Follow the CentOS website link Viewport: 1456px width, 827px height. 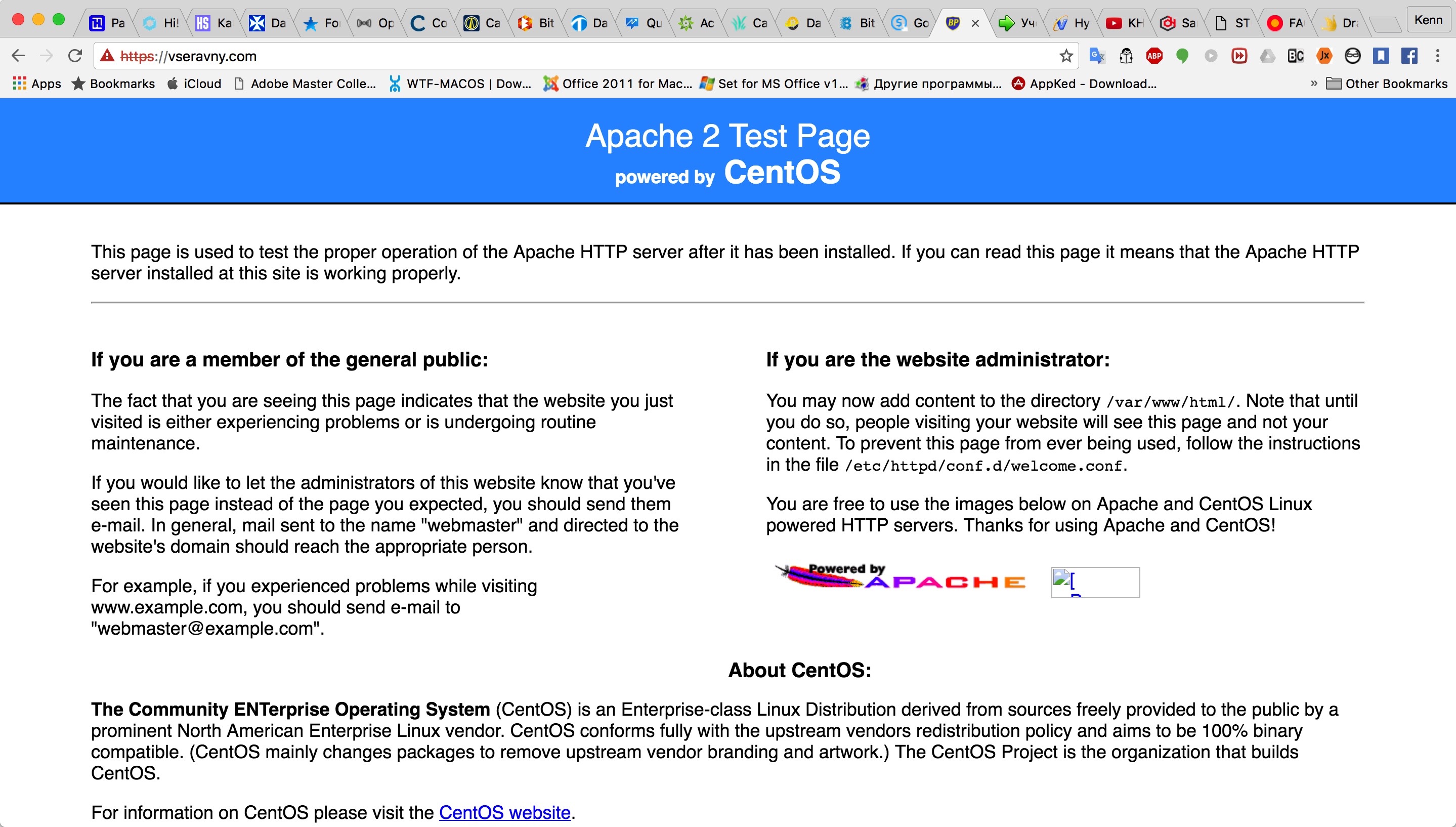[504, 812]
